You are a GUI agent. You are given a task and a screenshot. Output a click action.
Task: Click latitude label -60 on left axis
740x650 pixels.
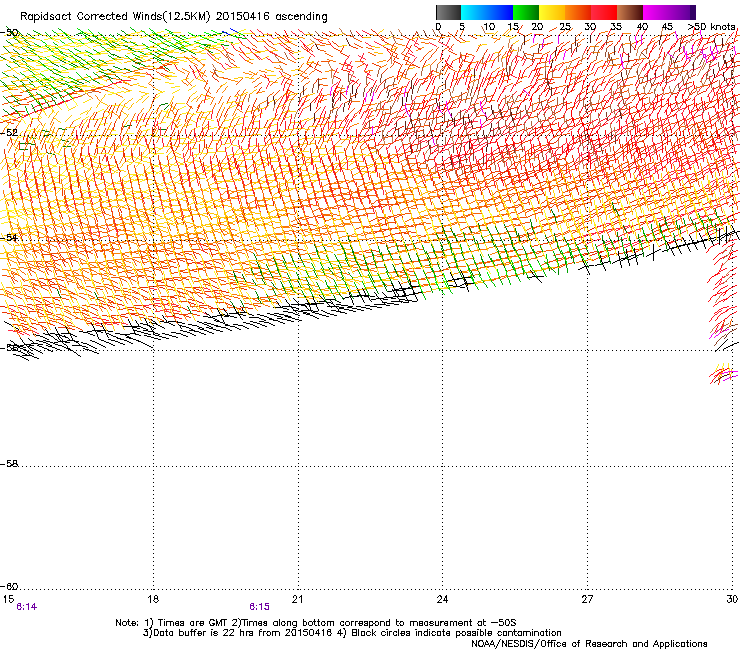pyautogui.click(x=9, y=587)
